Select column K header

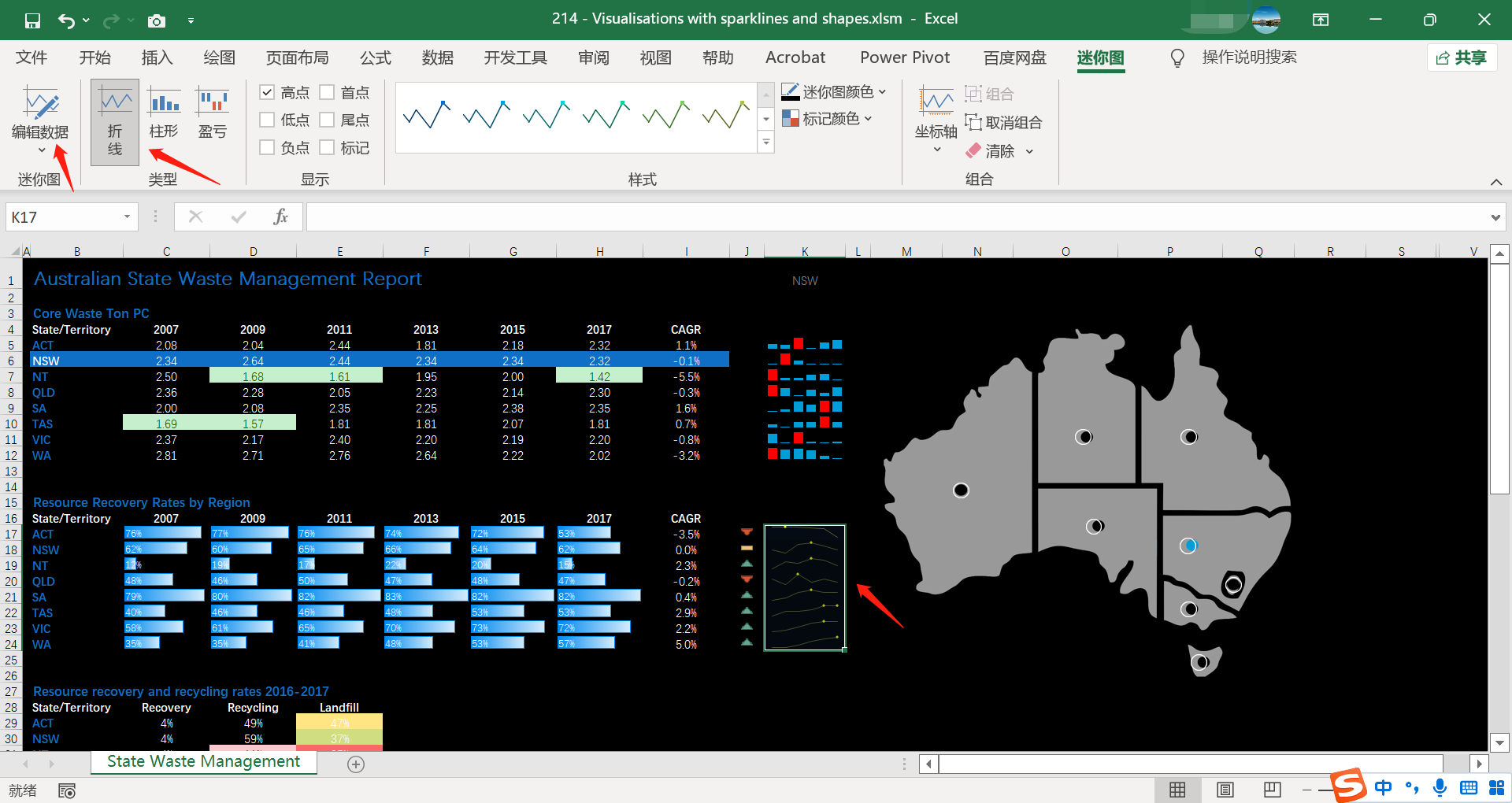[805, 252]
